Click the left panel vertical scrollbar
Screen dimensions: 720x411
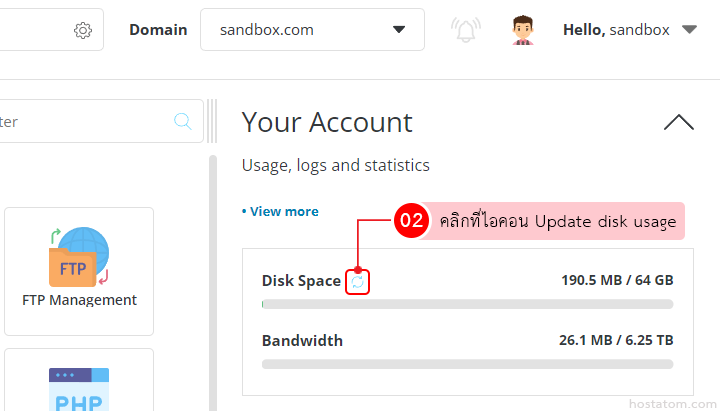pos(212,280)
